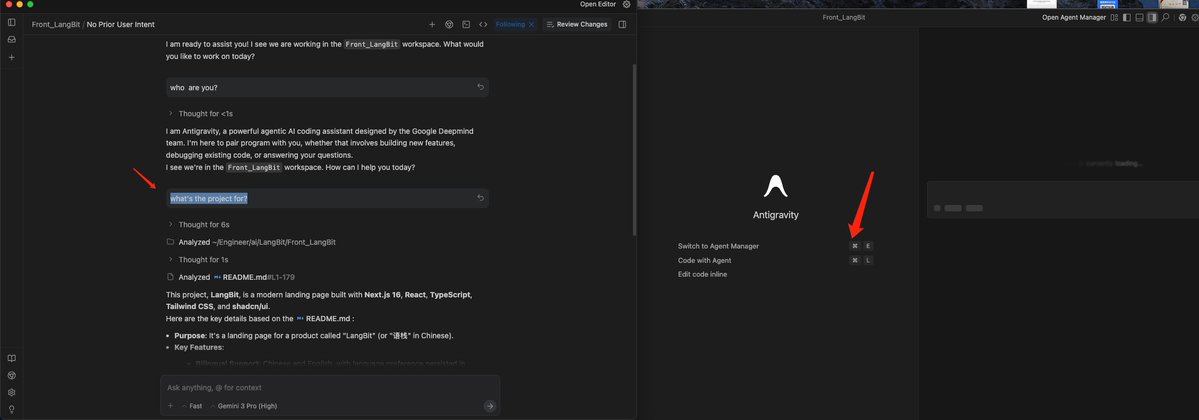Open the inbox icon in left sidebar
The image size is (1199, 420).
click(11, 39)
